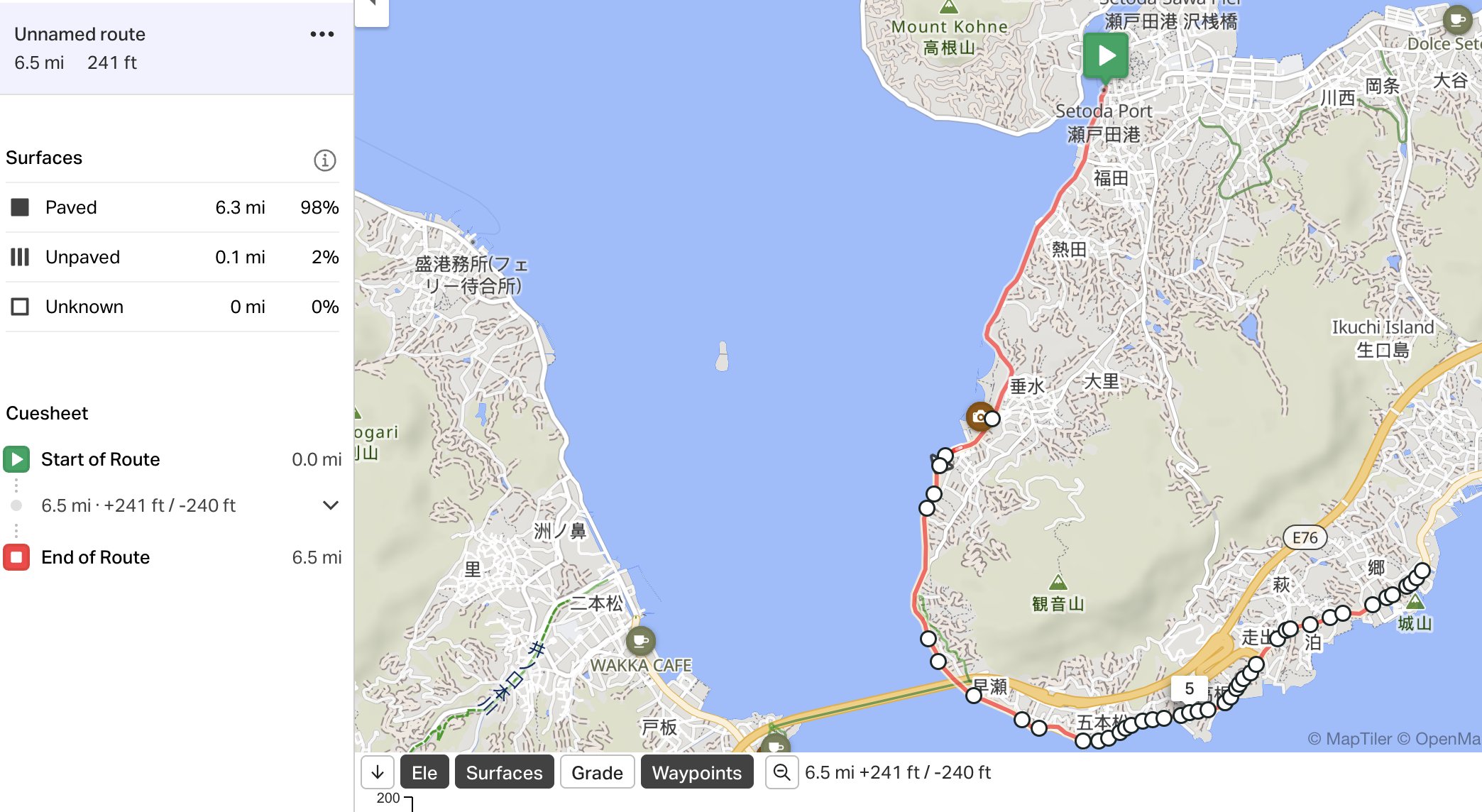Click the Unnamed route title
This screenshot has height=812, width=1482.
pyautogui.click(x=79, y=34)
